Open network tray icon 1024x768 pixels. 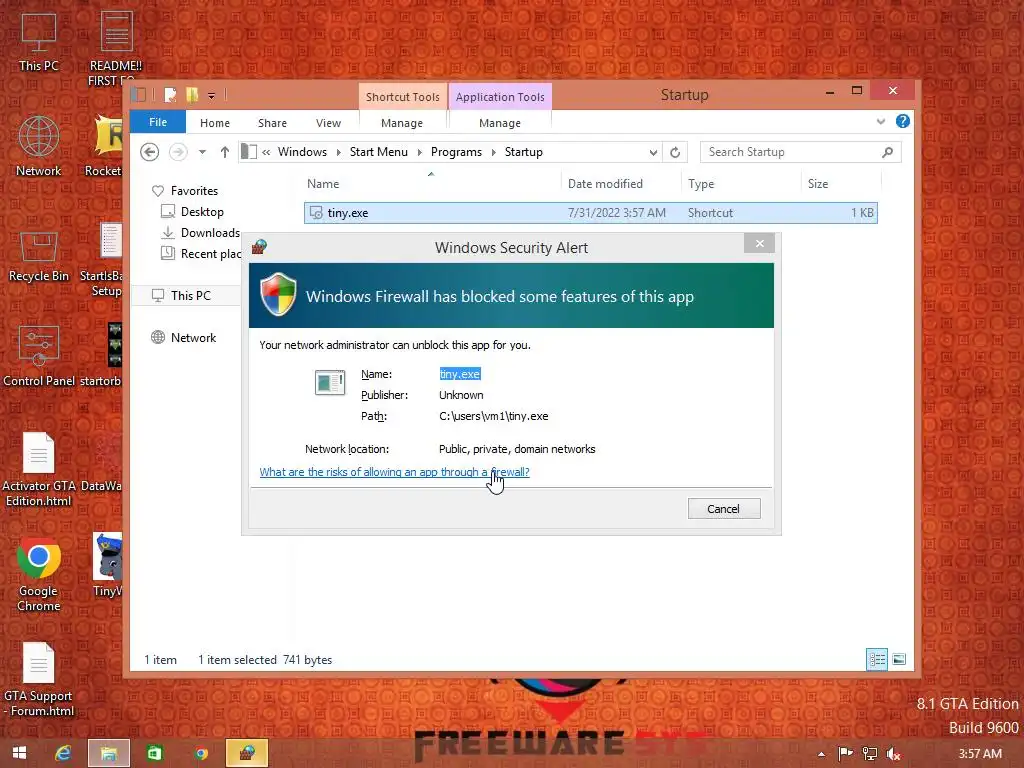tap(869, 754)
